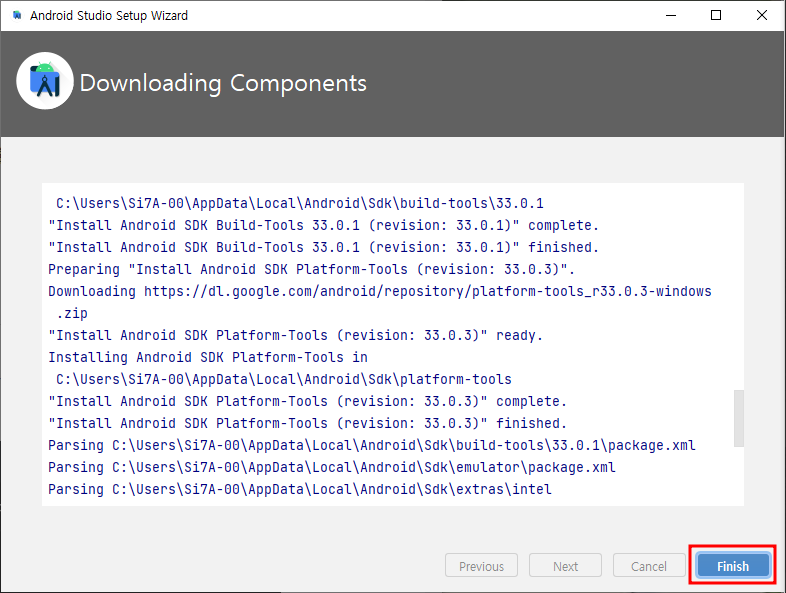Click the Cancel button

[x=649, y=565]
